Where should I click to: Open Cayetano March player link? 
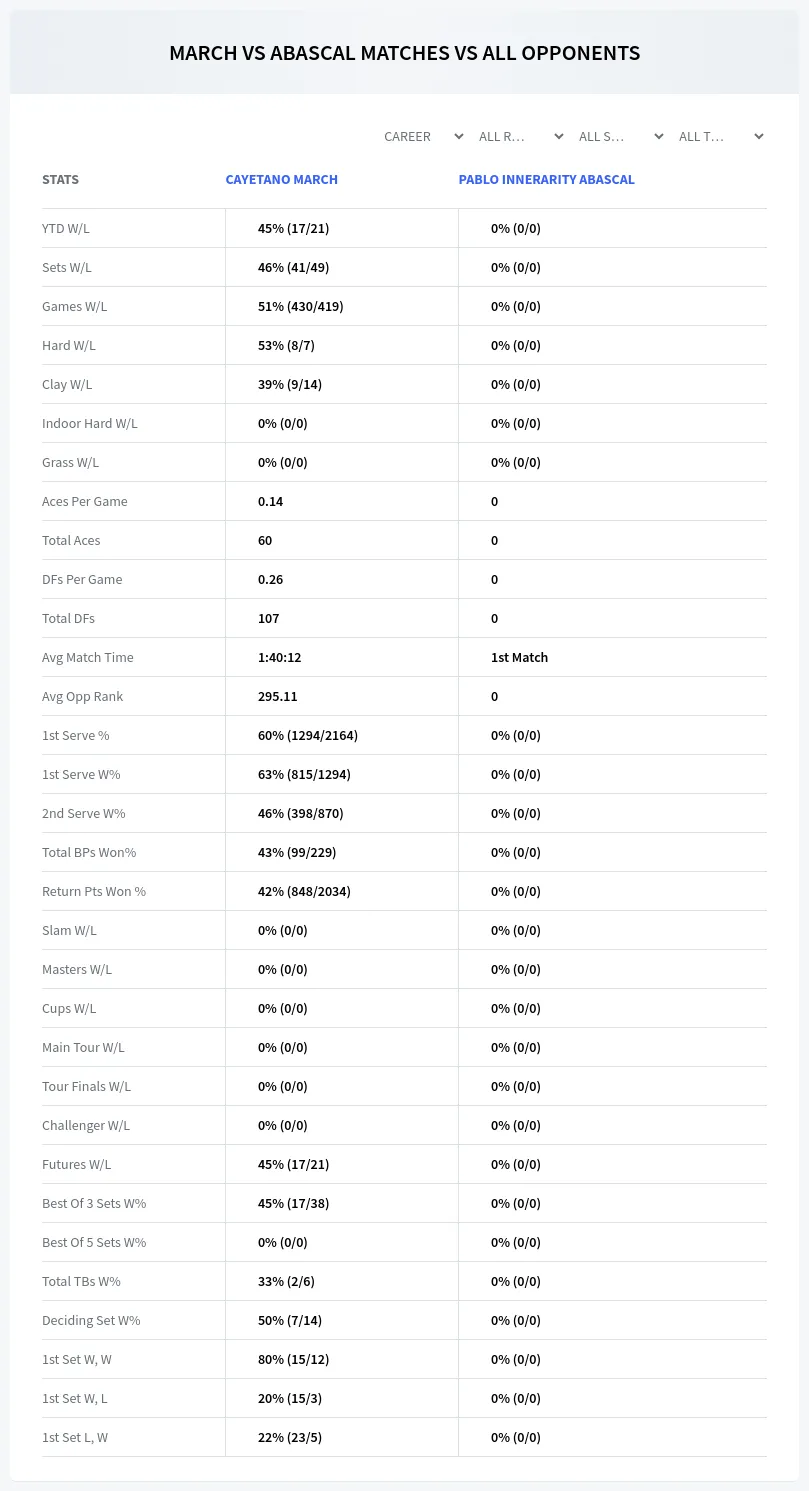(282, 180)
